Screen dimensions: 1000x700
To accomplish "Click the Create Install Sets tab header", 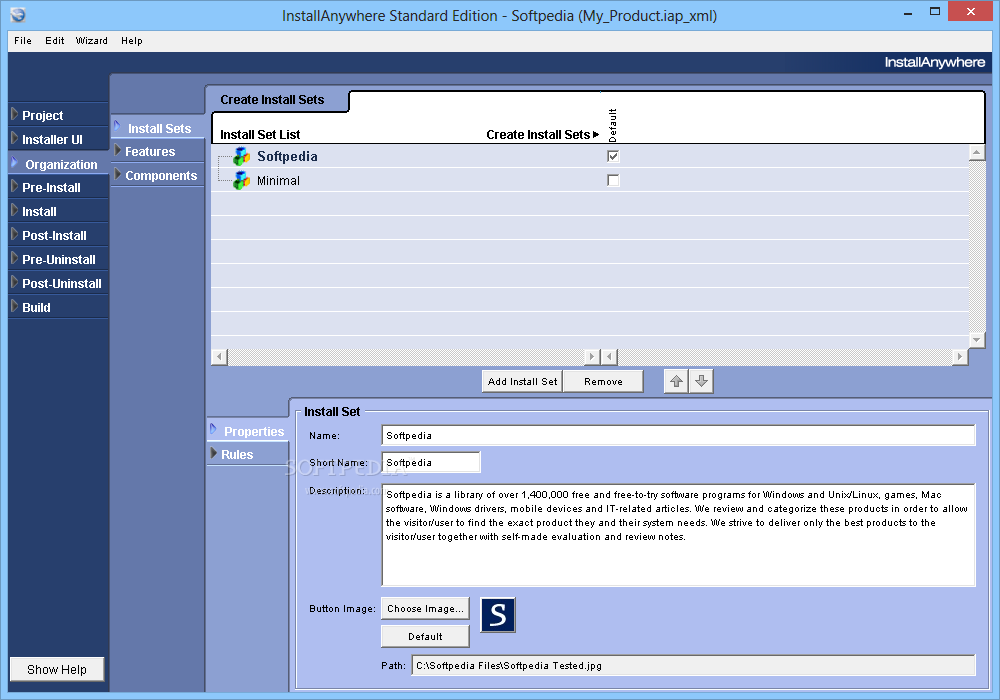I will tap(278, 99).
